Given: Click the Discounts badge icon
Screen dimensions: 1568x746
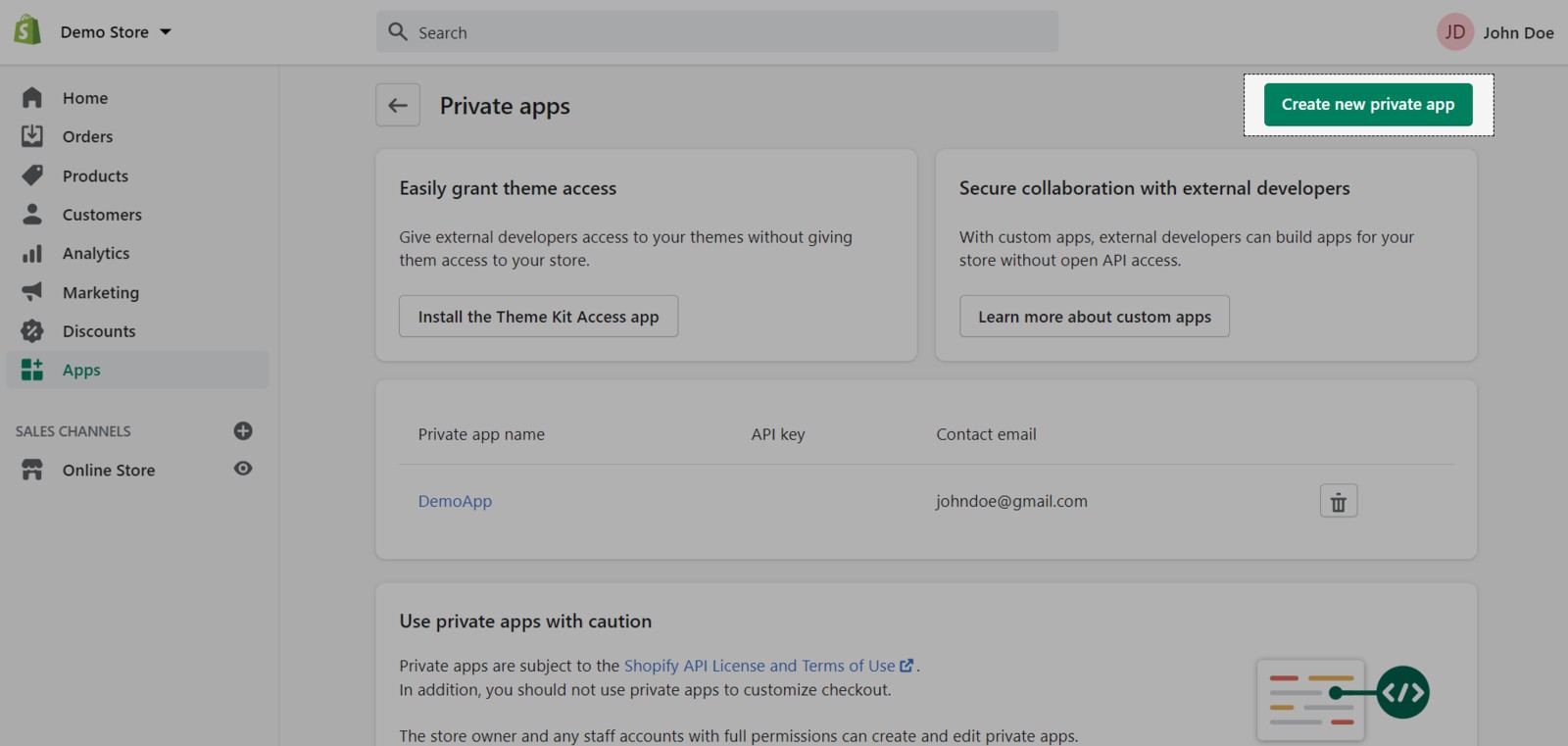Looking at the screenshot, I should tap(32, 330).
